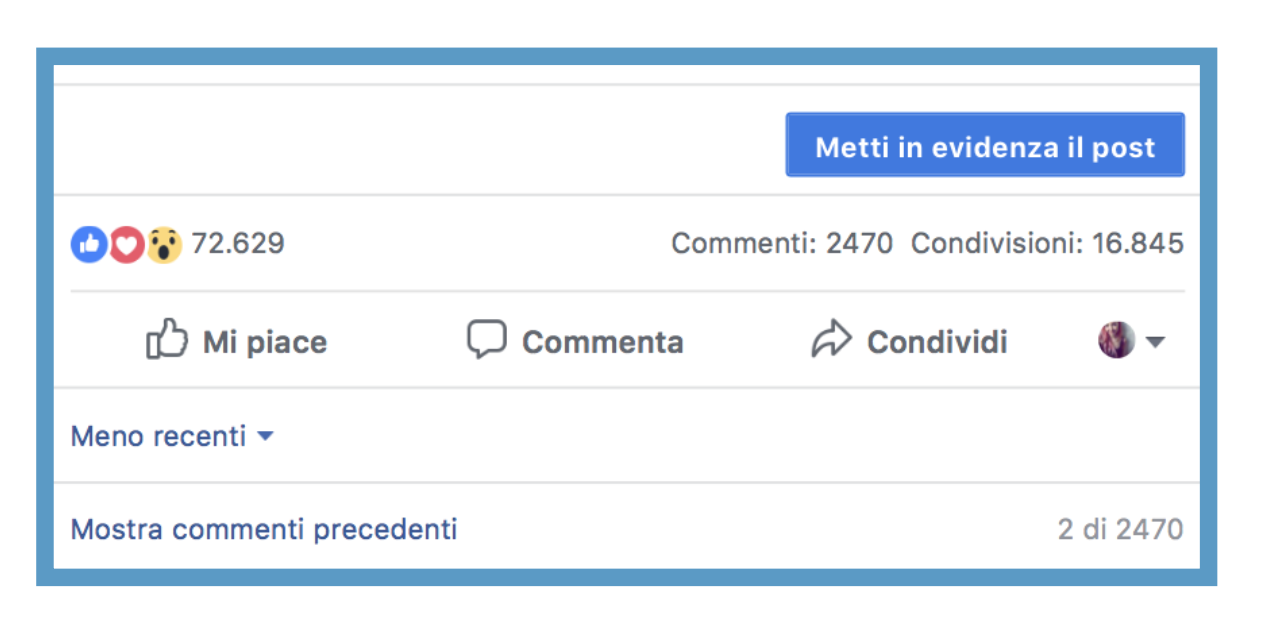Screen dimensions: 1266x630
Task: View the Condivisioni: 16.845 shares
Action: 1047,243
